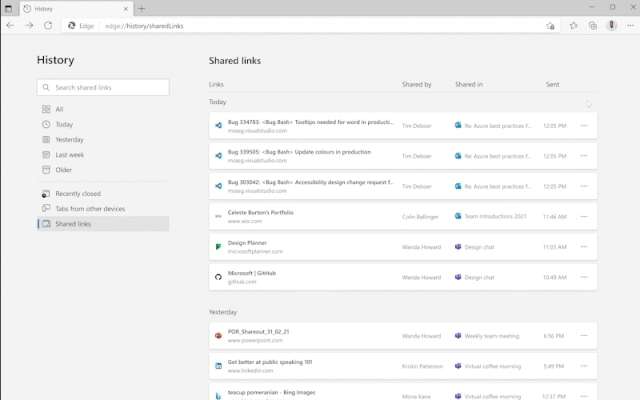Viewport: 640px width, 400px height.
Task: Click the new tab plus button
Action: coord(141,8)
